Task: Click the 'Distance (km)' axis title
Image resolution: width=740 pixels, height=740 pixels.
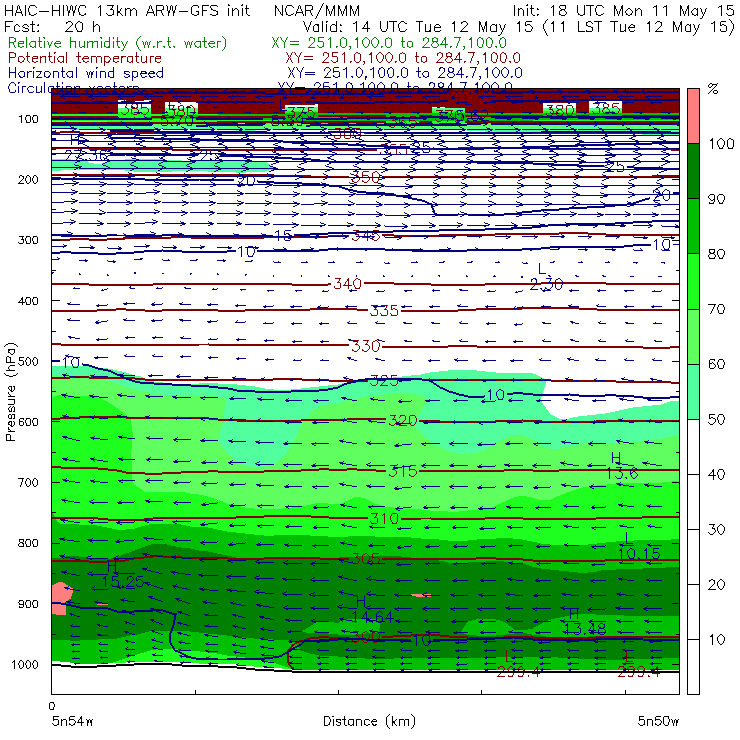Action: click(369, 721)
